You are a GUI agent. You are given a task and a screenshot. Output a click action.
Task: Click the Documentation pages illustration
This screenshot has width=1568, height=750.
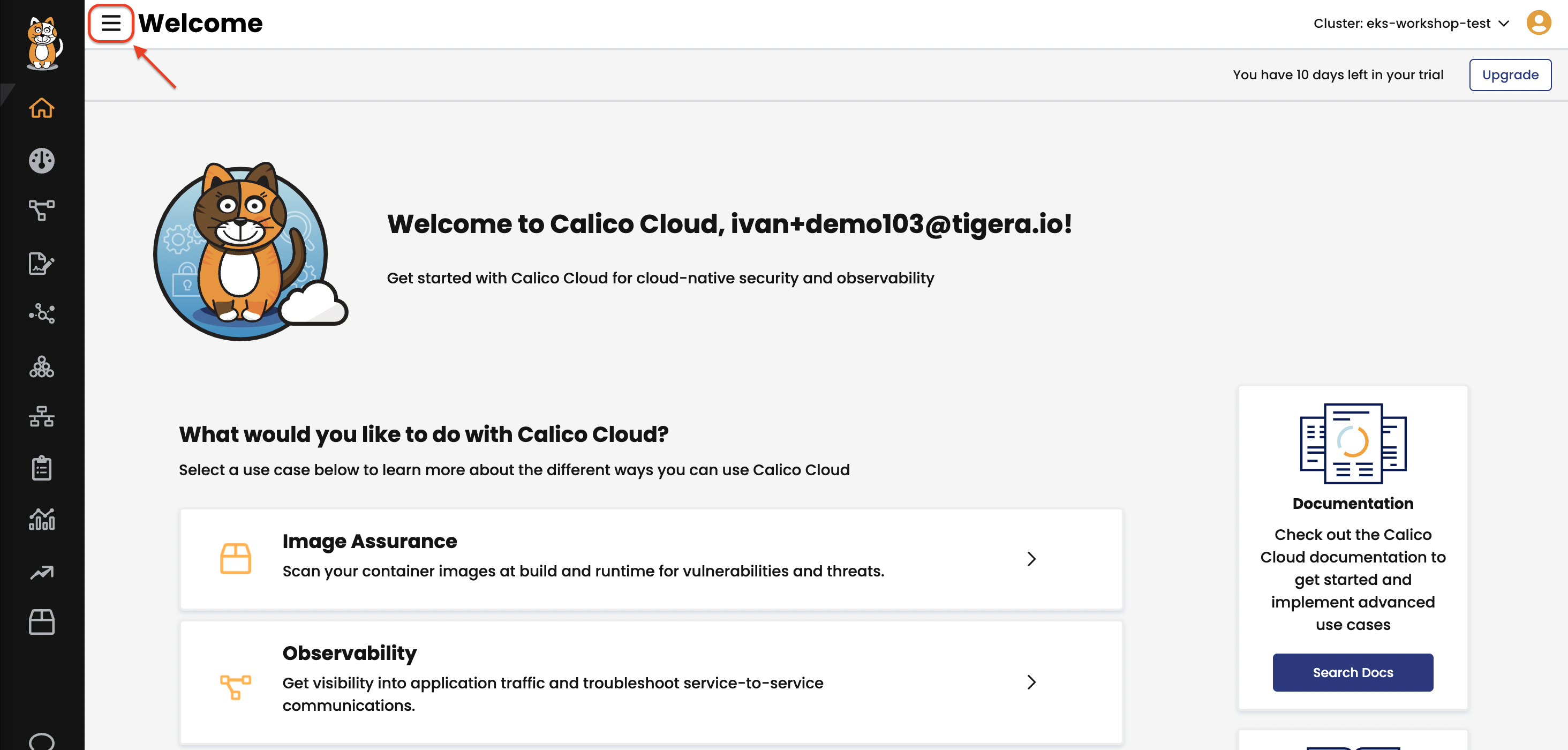pyautogui.click(x=1353, y=444)
